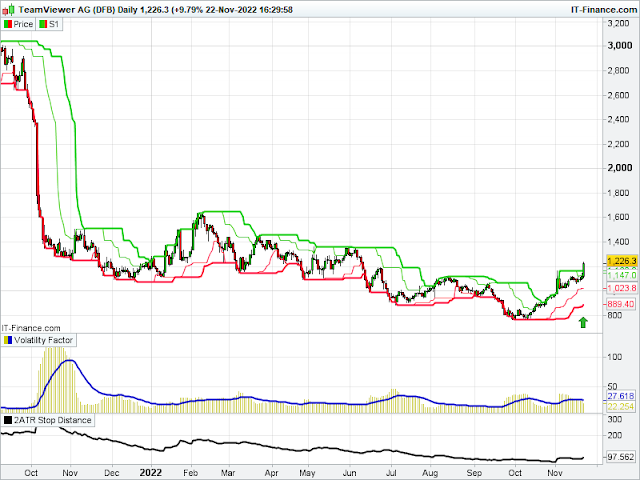Click the black 2ATR Stop Distance icon
640x480 pixels.
point(8,420)
